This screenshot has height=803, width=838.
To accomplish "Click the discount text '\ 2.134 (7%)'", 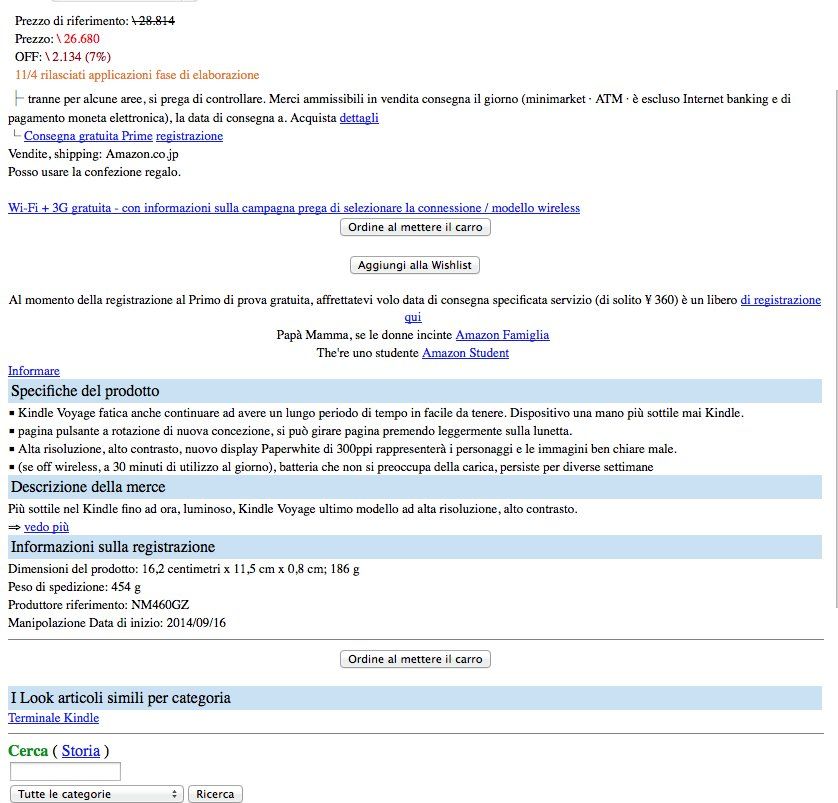I will pos(78,57).
